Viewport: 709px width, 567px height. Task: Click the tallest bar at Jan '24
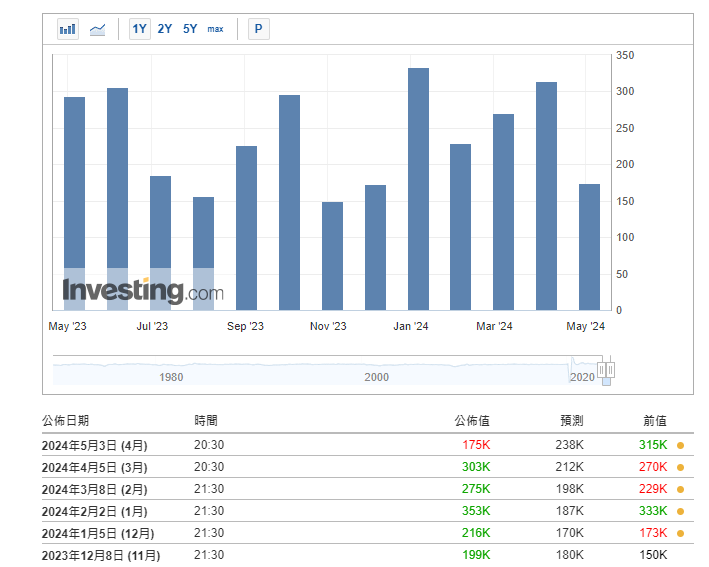[418, 190]
